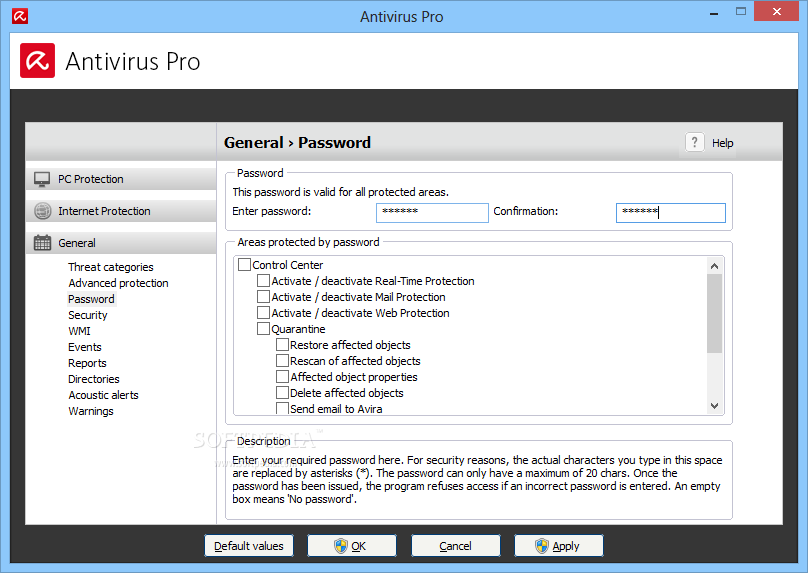Open Advanced protection settings
Screen dimensions: 808x573
(x=119, y=283)
